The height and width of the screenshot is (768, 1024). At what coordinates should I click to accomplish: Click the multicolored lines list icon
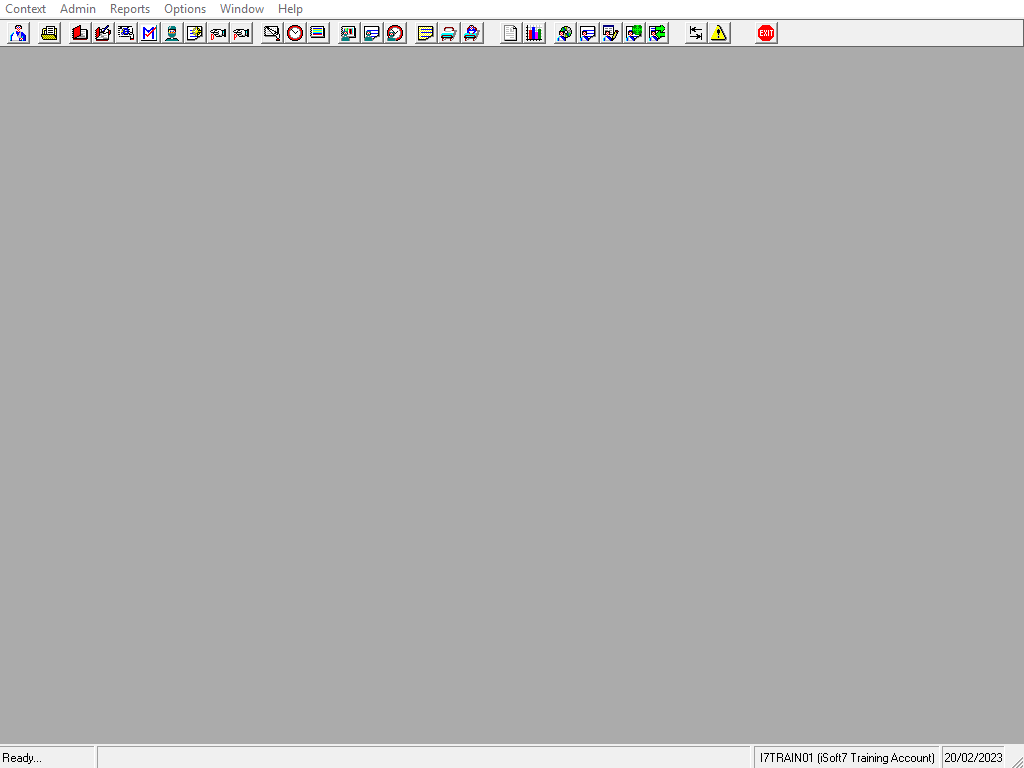(318, 33)
